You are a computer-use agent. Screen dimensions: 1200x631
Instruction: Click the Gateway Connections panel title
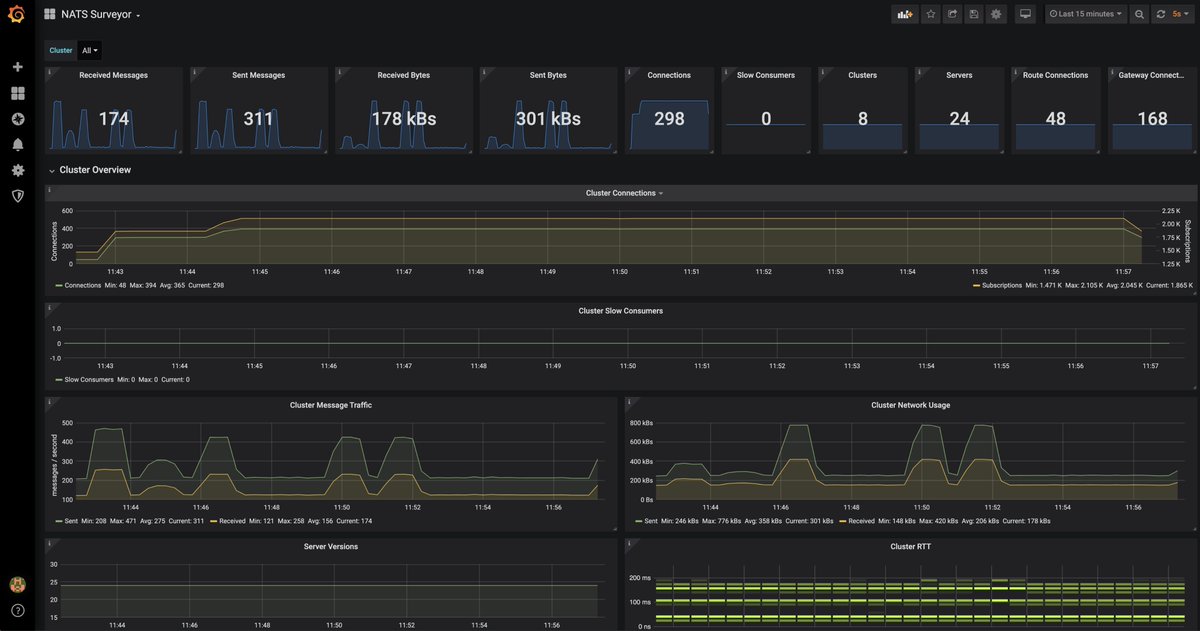pyautogui.click(x=1151, y=75)
